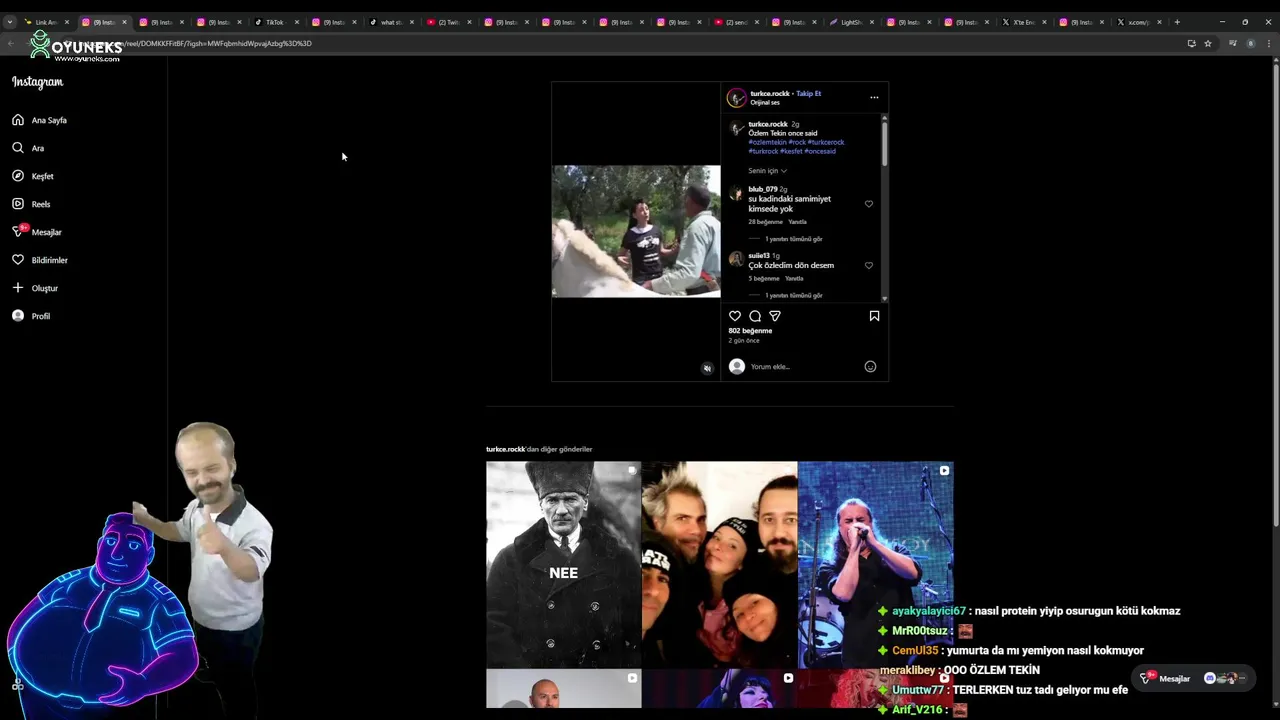Open the group selfie post thumbnail
The height and width of the screenshot is (720, 1280).
coord(719,564)
